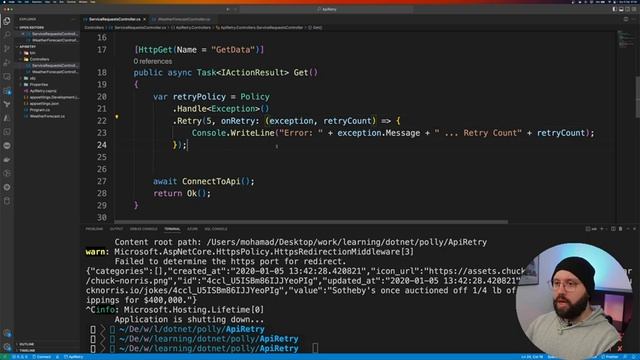Open the OUTPUT panel tab
Screen dimensions: 640x360
(116, 229)
